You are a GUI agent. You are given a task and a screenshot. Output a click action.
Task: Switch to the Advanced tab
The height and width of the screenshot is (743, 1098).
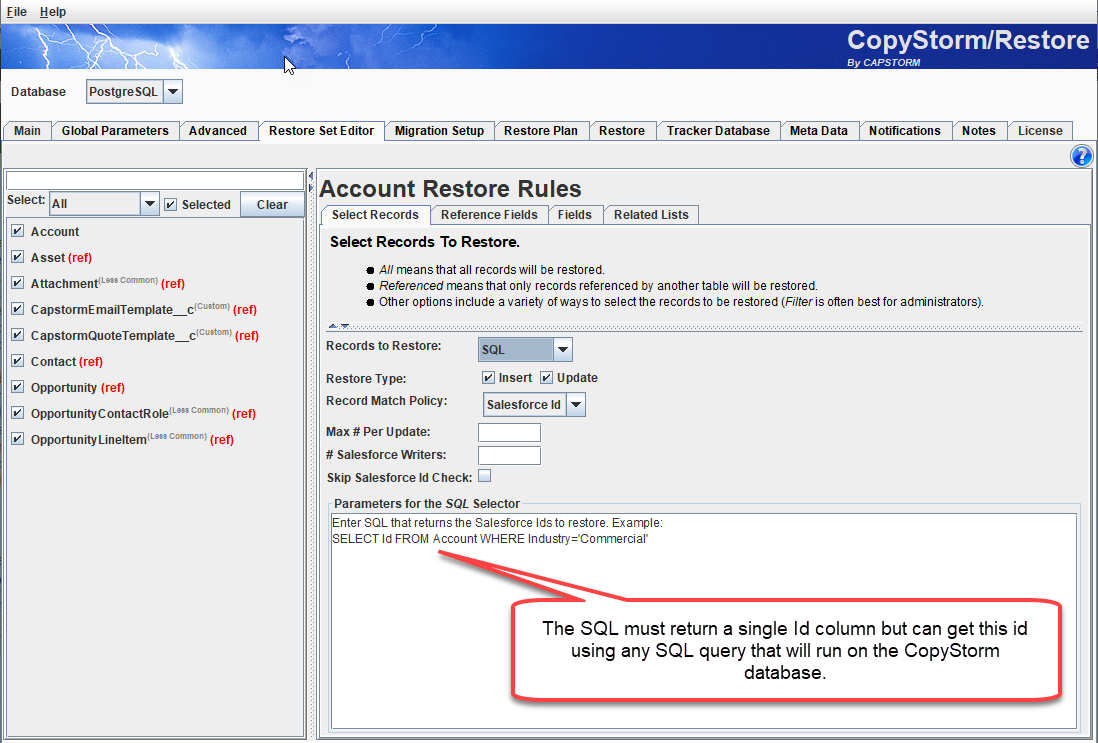pos(218,131)
